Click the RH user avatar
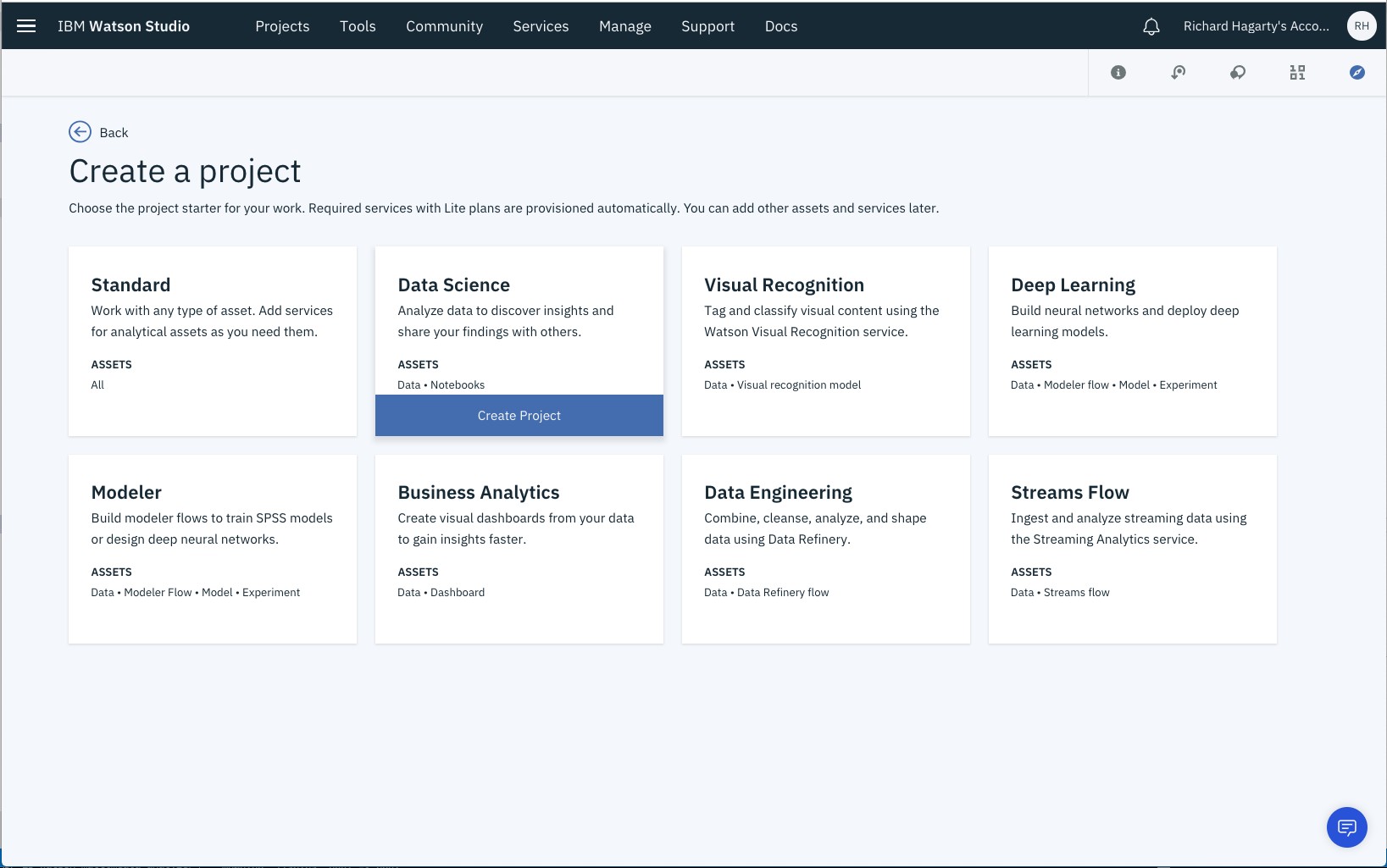The image size is (1387, 868). [1362, 26]
